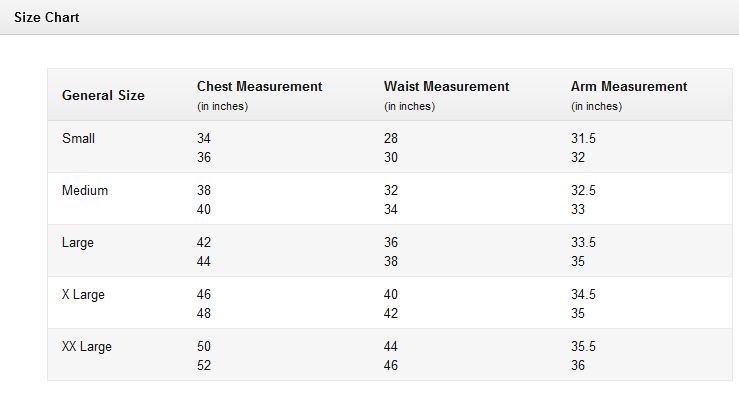Click chest value 34 in Small row
This screenshot has height=407, width=739.
coord(204,139)
